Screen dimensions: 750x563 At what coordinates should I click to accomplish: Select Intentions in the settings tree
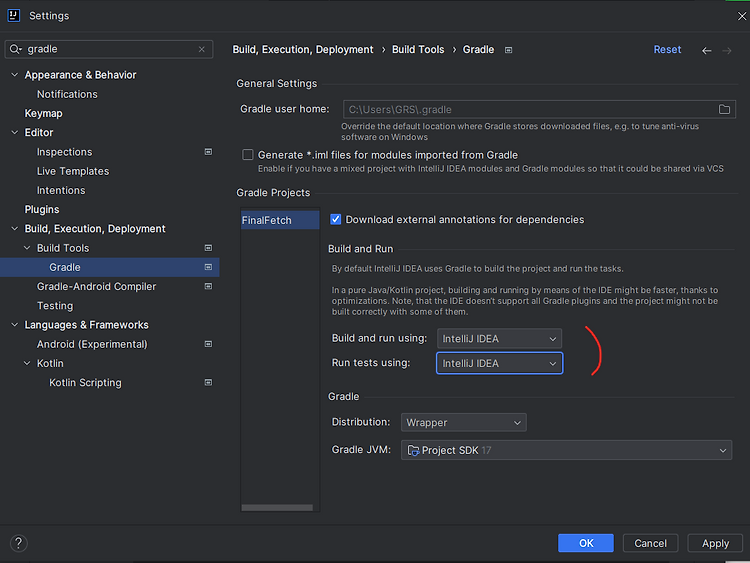pyautogui.click(x=61, y=190)
